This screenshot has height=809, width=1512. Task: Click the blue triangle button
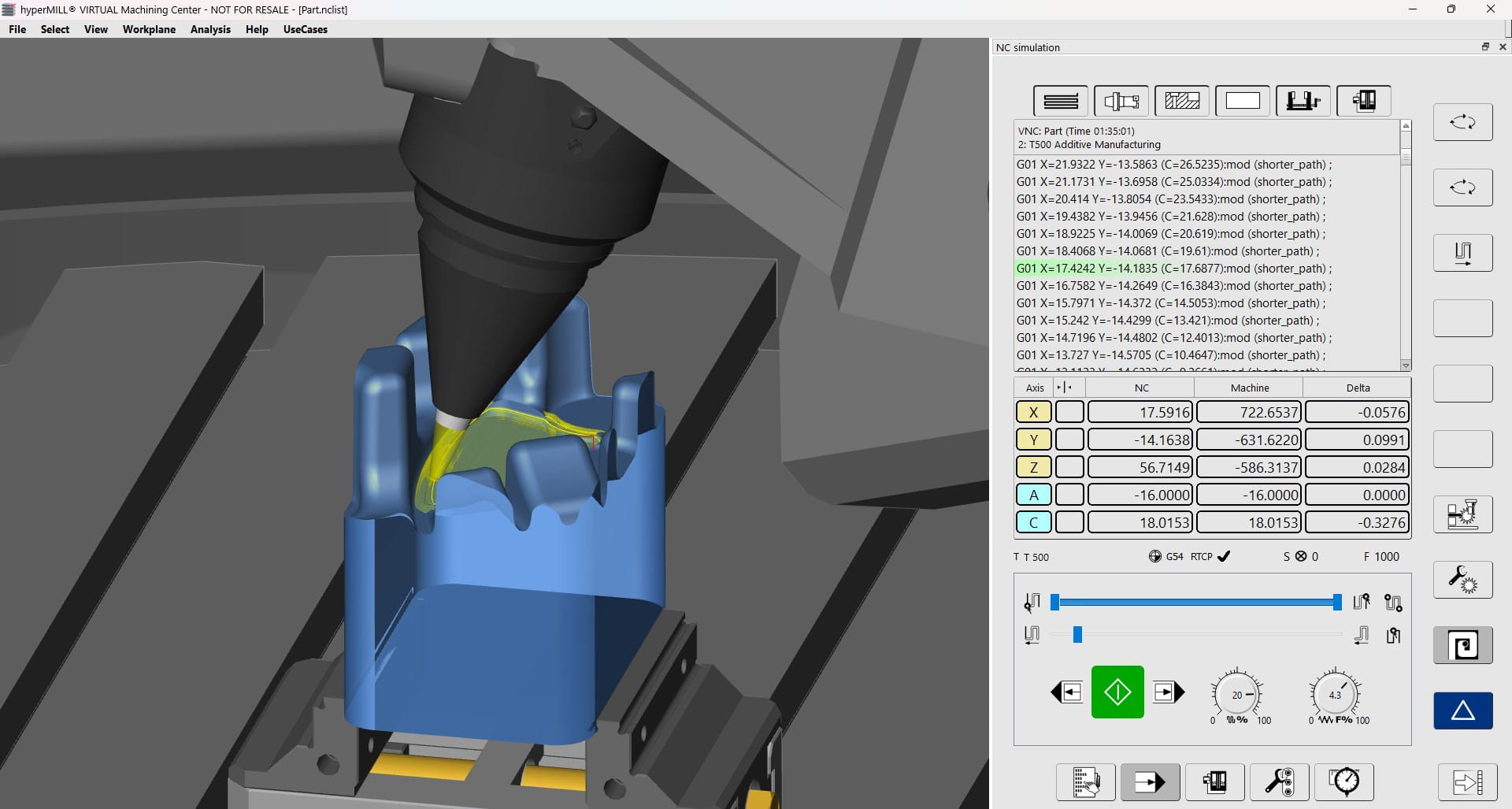1462,711
